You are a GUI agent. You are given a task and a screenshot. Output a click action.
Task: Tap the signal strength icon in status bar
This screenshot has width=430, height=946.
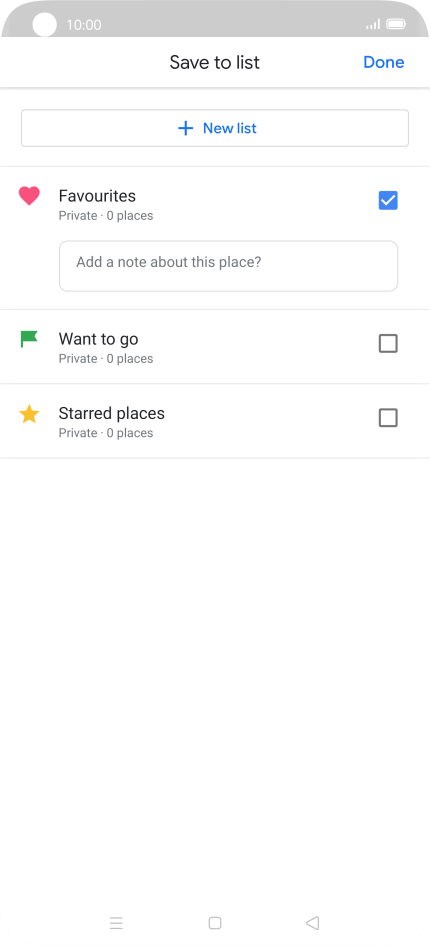click(x=373, y=25)
